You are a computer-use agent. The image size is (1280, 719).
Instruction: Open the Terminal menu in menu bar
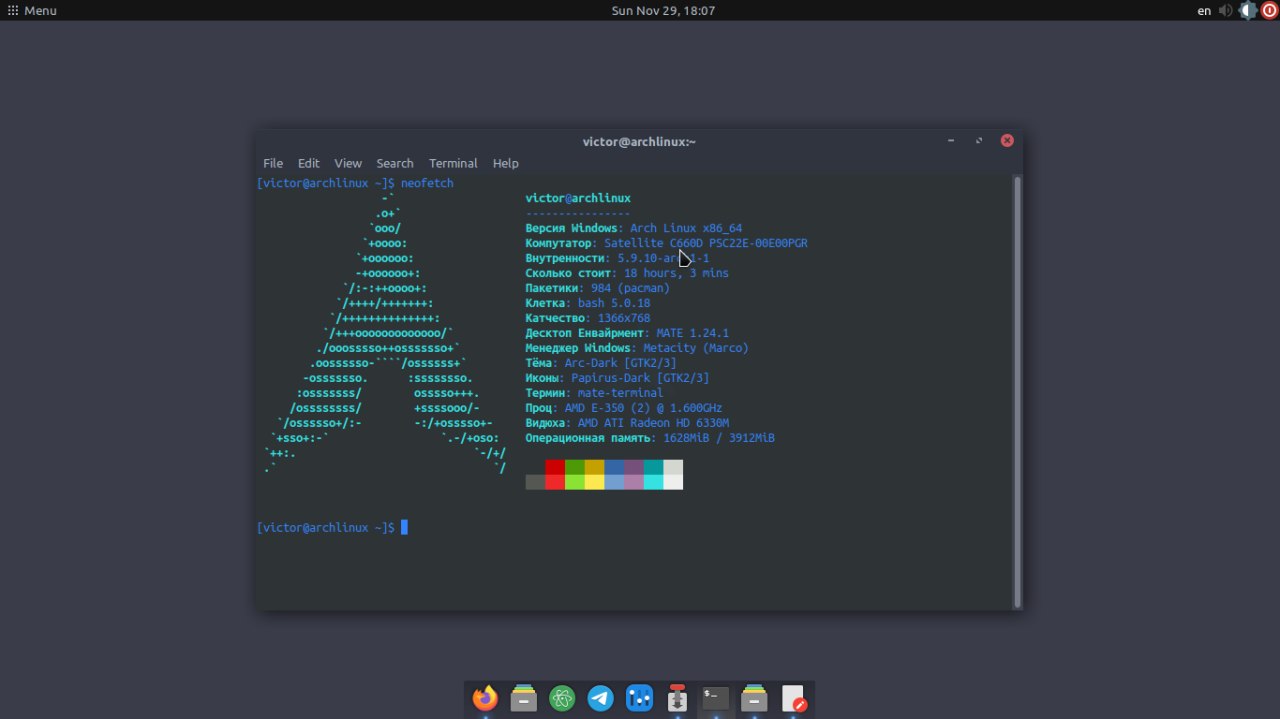point(453,163)
